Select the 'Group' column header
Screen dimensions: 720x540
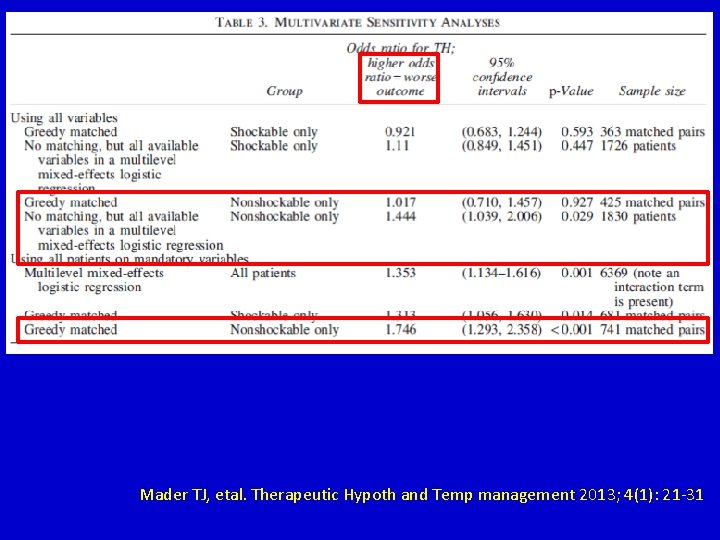(x=284, y=91)
